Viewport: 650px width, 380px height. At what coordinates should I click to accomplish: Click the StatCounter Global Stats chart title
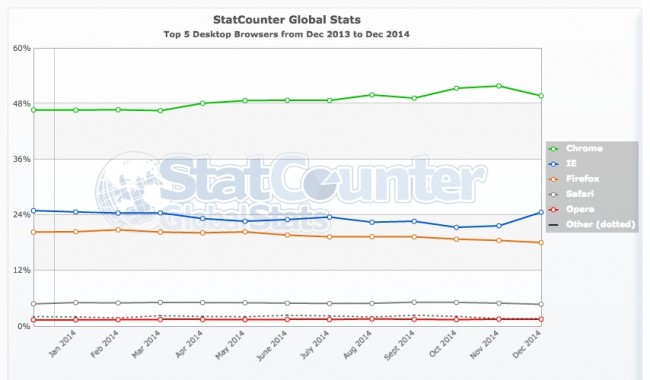[x=287, y=19]
